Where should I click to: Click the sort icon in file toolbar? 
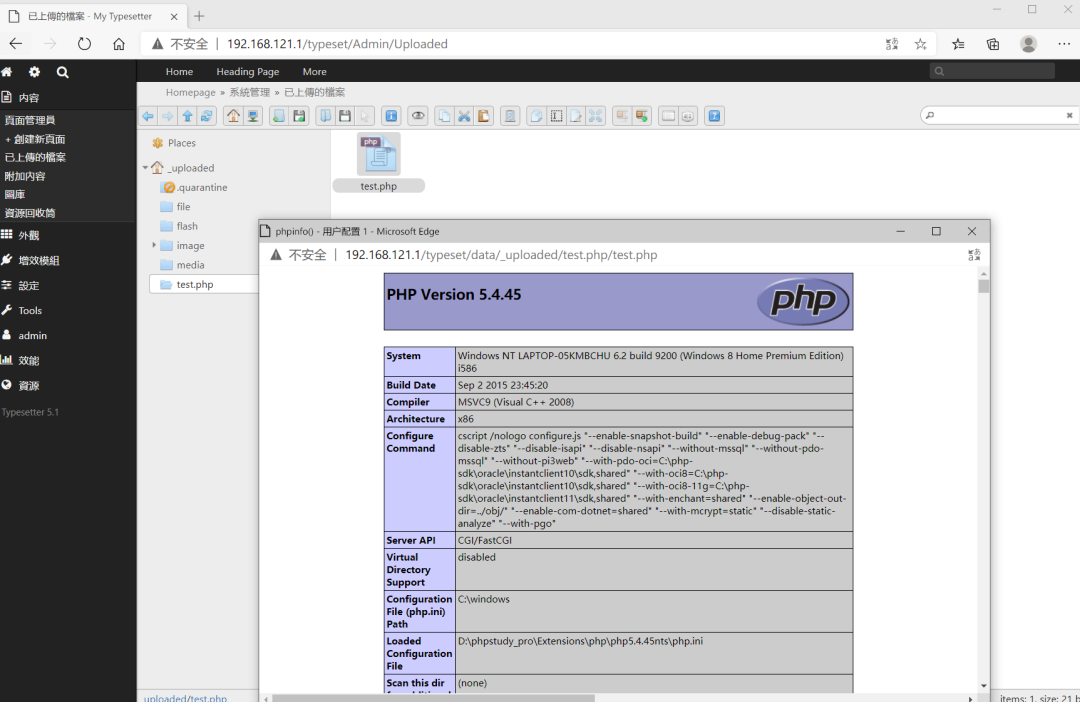click(687, 116)
